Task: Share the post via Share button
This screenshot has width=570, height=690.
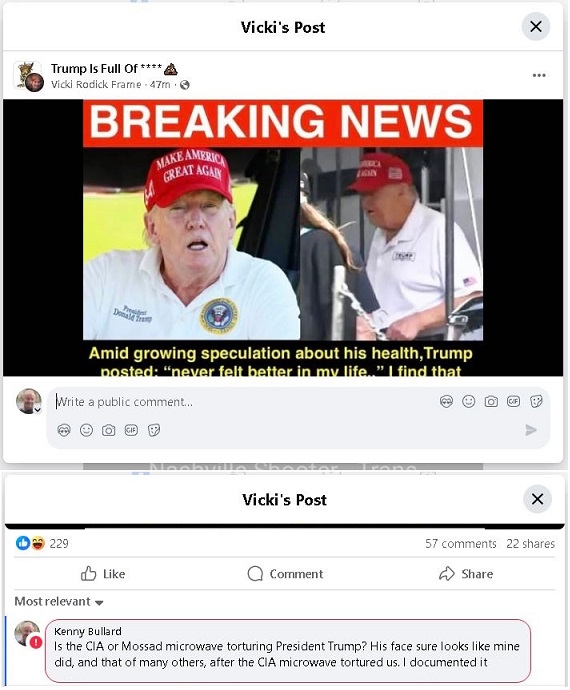Action: click(466, 574)
